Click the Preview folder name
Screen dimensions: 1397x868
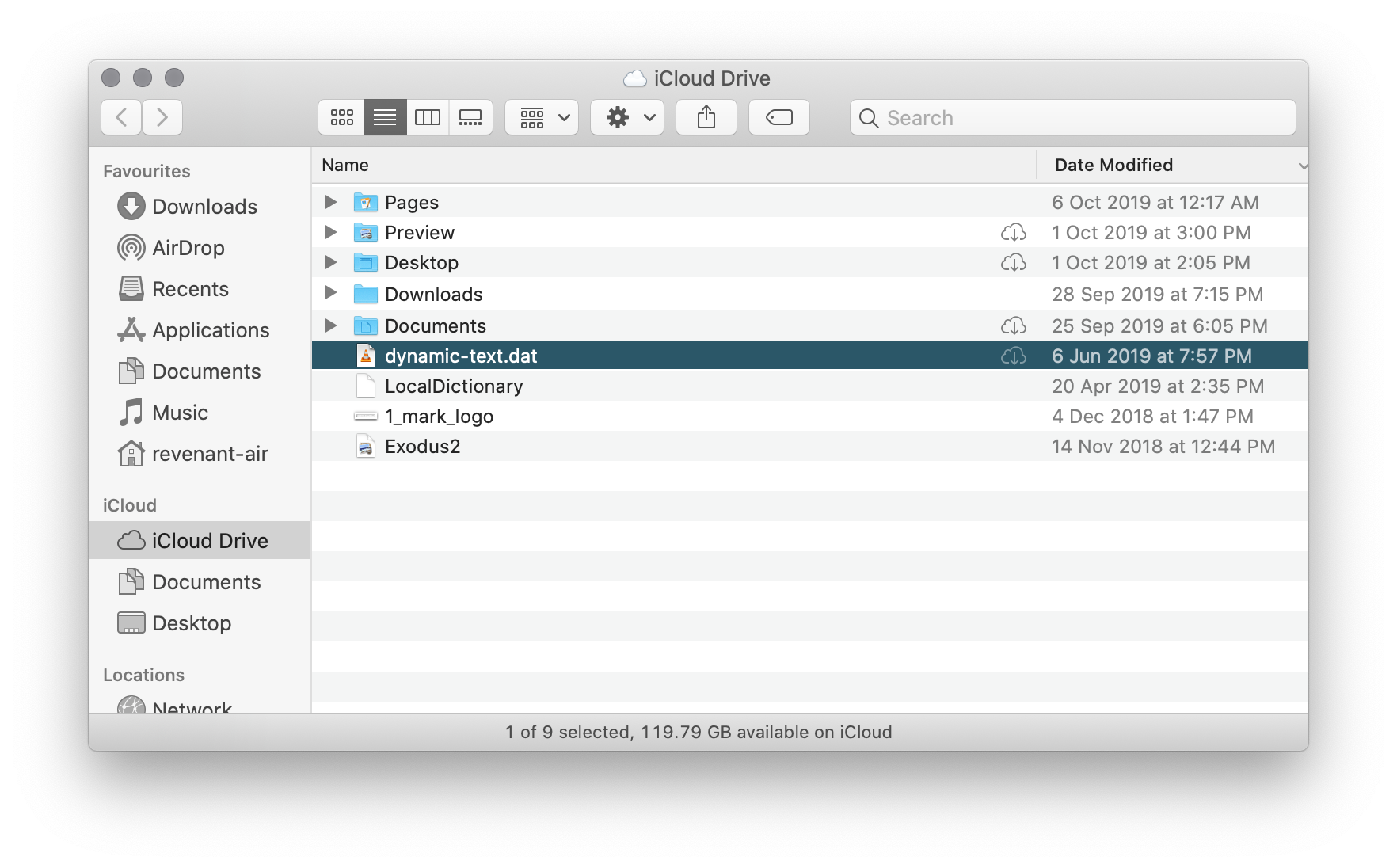420,232
